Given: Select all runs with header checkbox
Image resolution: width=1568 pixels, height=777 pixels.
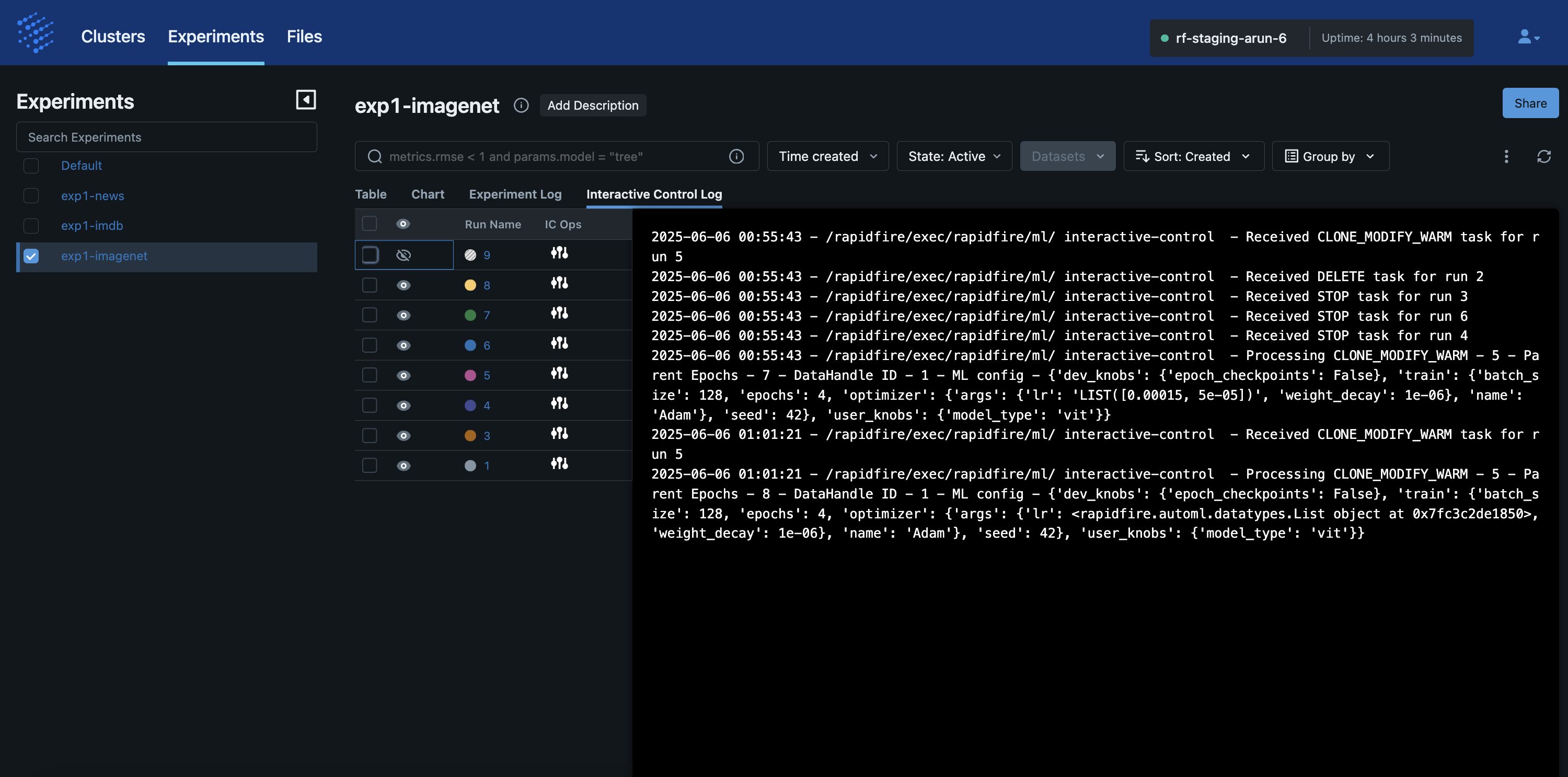Looking at the screenshot, I should pyautogui.click(x=370, y=223).
